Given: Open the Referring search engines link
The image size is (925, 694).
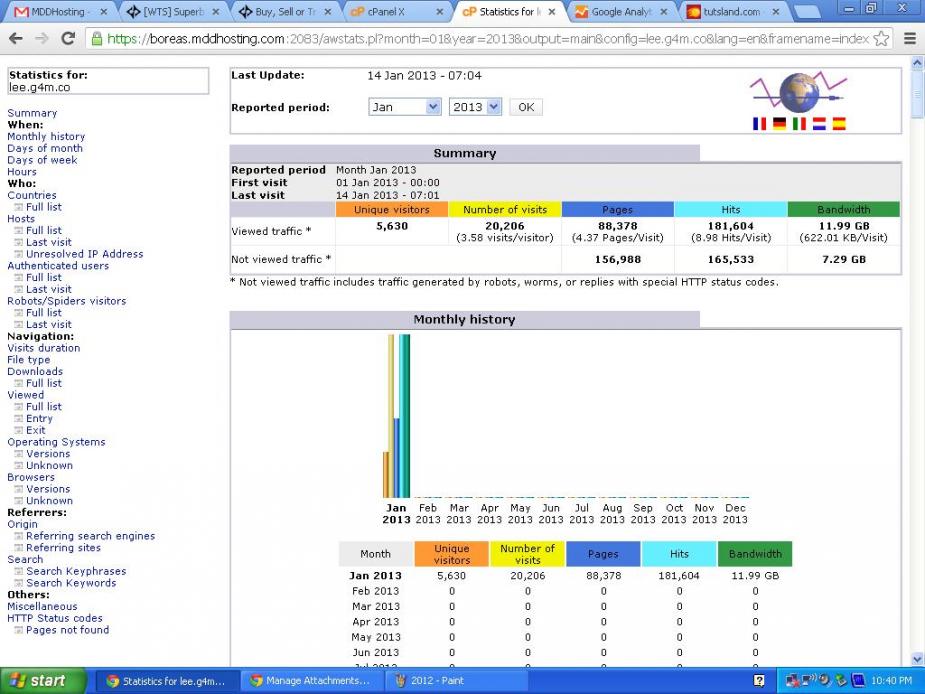Looking at the screenshot, I should [90, 536].
